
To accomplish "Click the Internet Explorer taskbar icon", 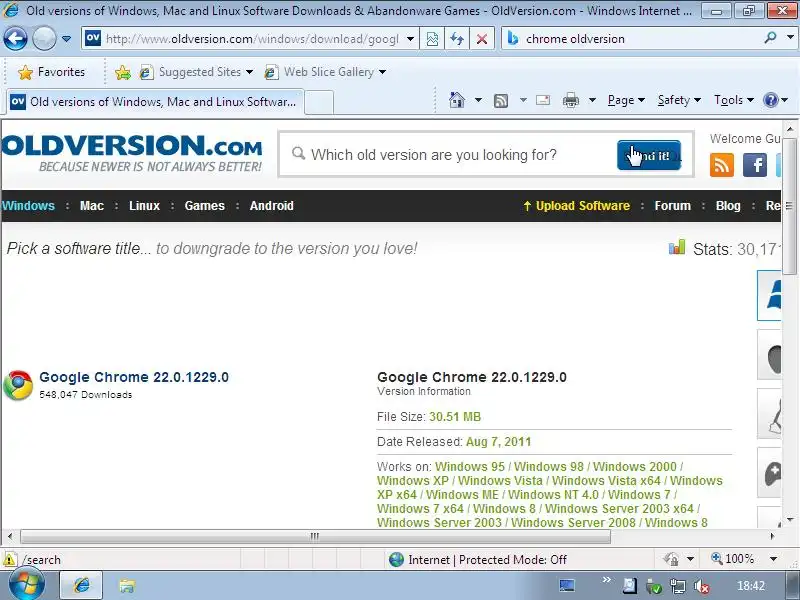I will coord(82,585).
